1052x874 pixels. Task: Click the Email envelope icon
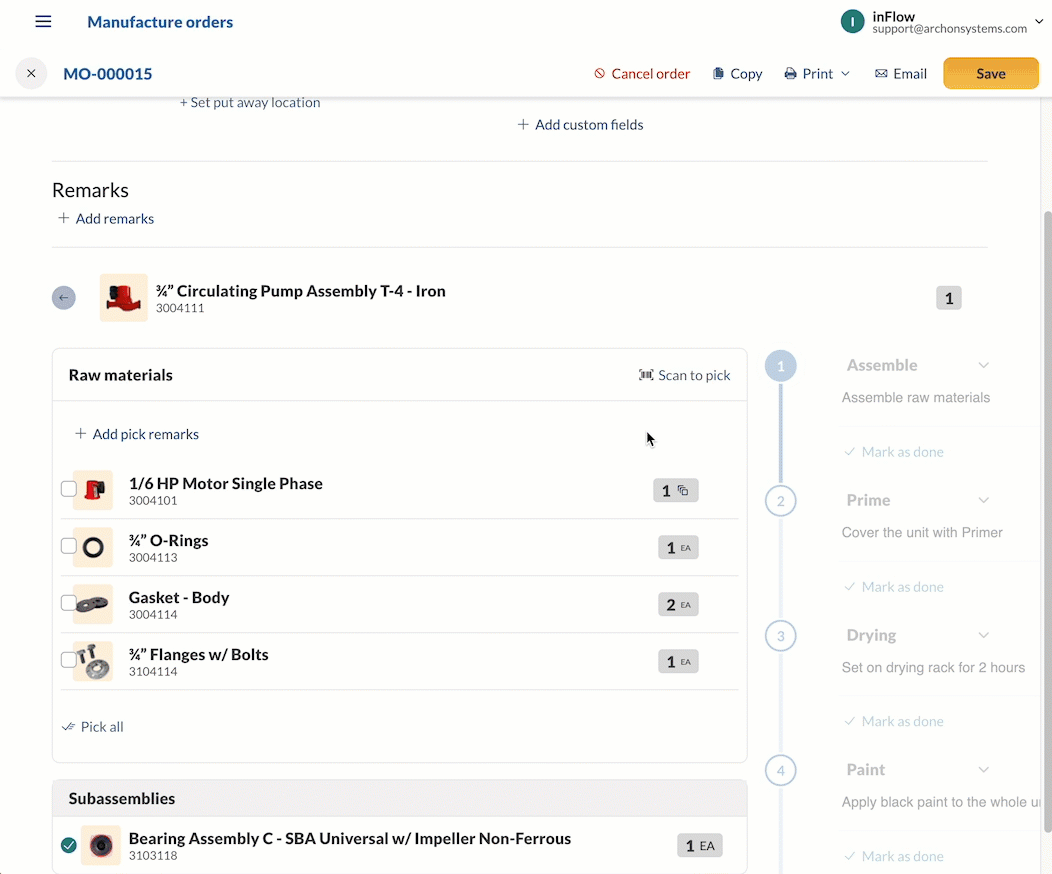click(x=881, y=73)
